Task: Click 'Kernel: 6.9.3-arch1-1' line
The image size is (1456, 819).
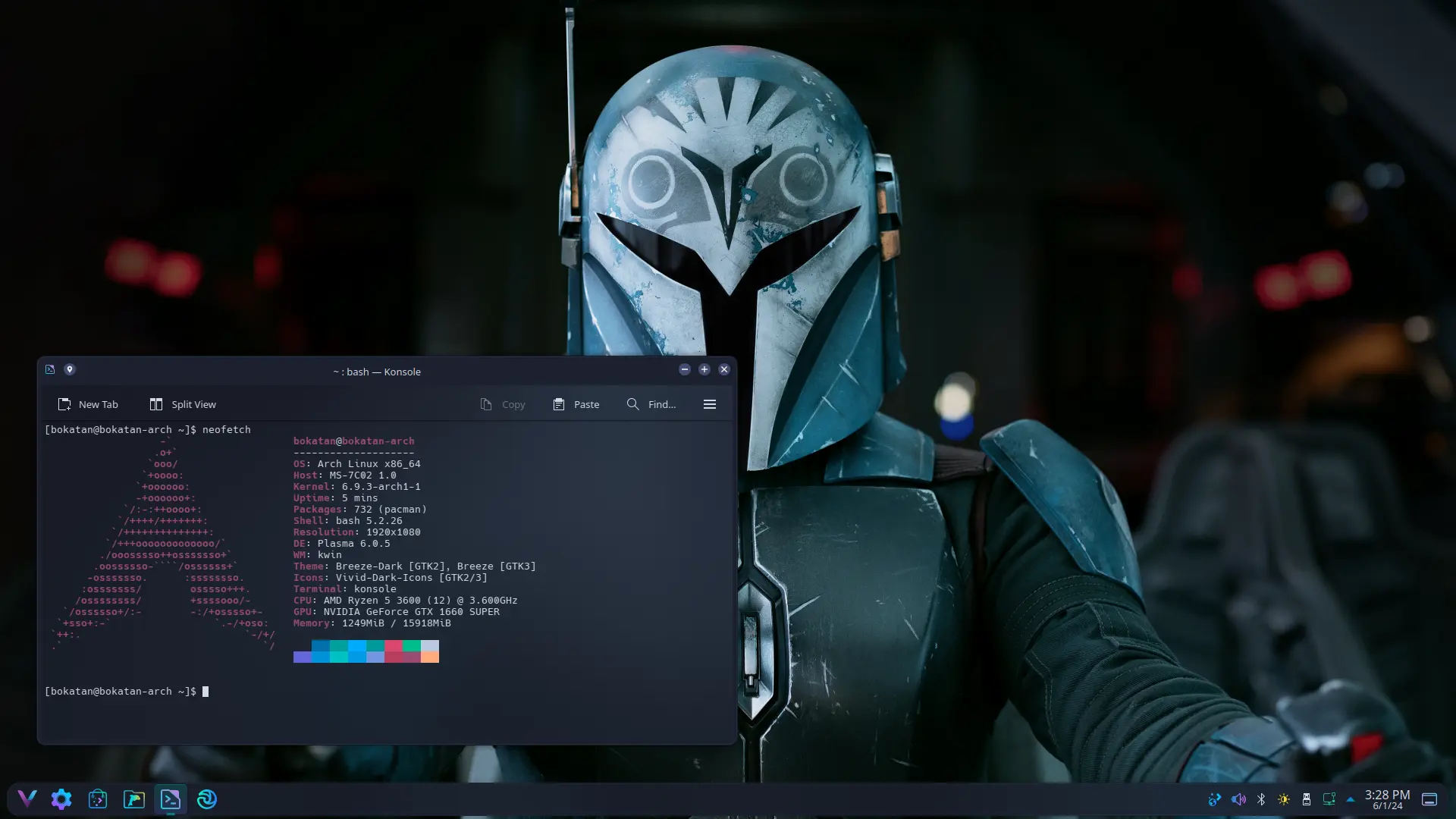Action: 357,487
